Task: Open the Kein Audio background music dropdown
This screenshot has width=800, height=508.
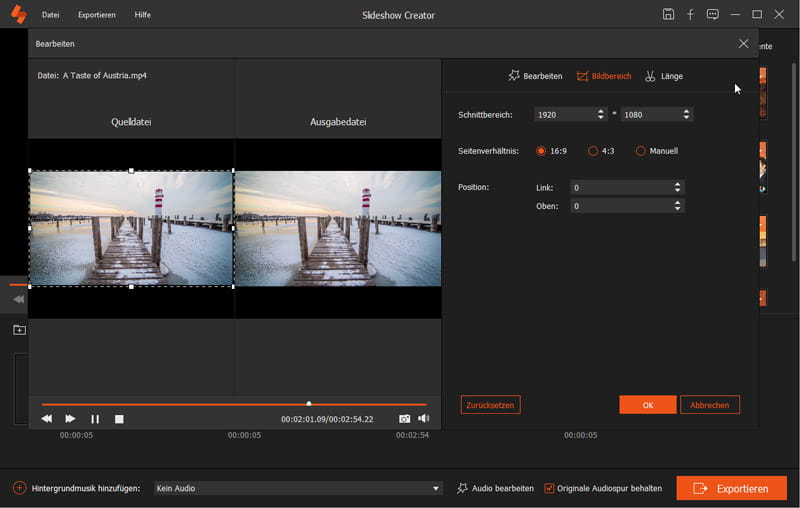Action: [x=298, y=488]
